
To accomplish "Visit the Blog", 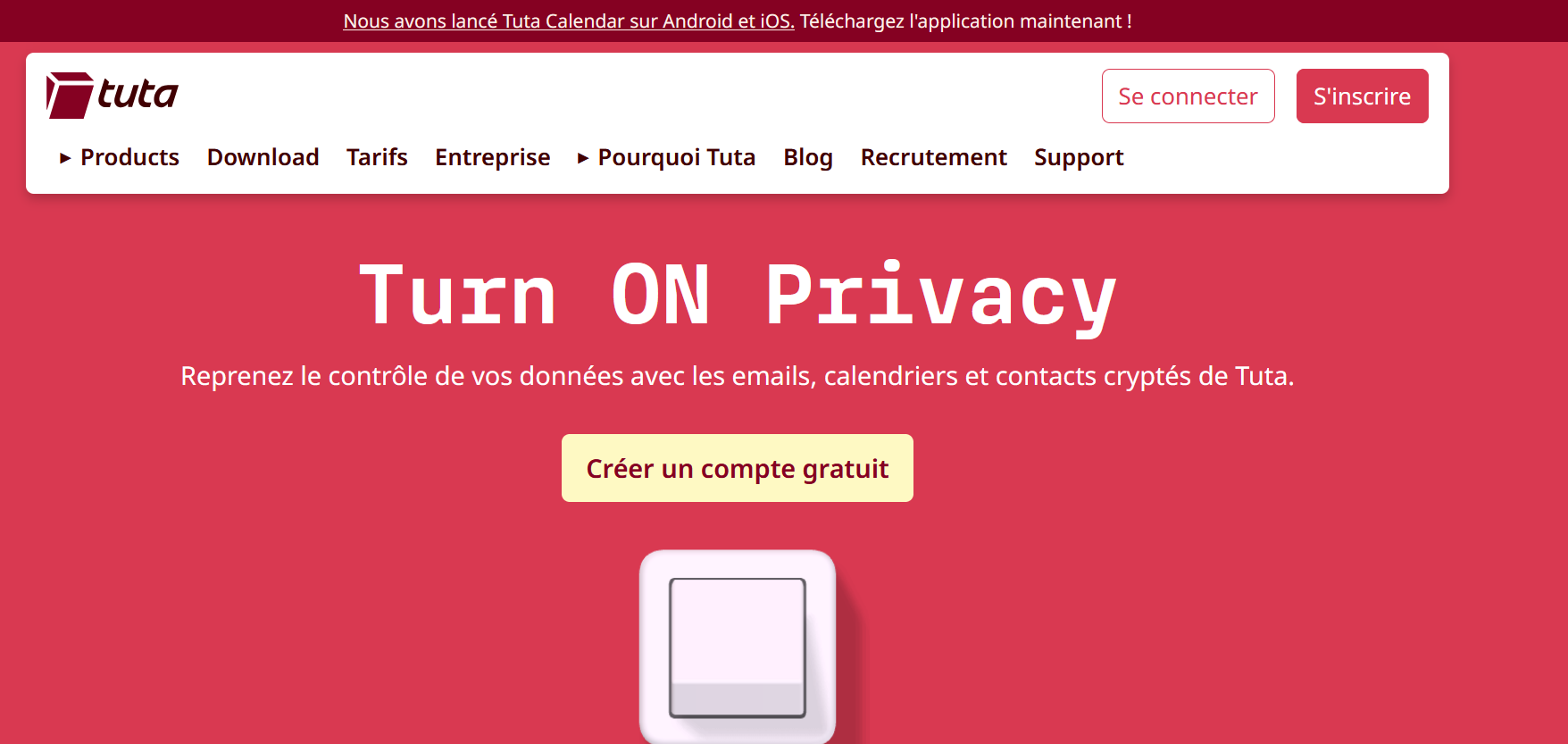I will (x=808, y=157).
